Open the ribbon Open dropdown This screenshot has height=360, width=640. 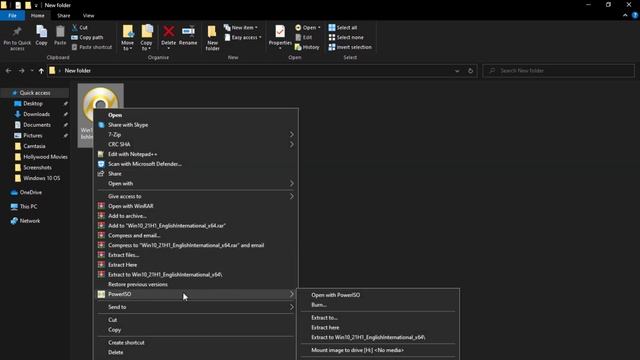coord(308,27)
